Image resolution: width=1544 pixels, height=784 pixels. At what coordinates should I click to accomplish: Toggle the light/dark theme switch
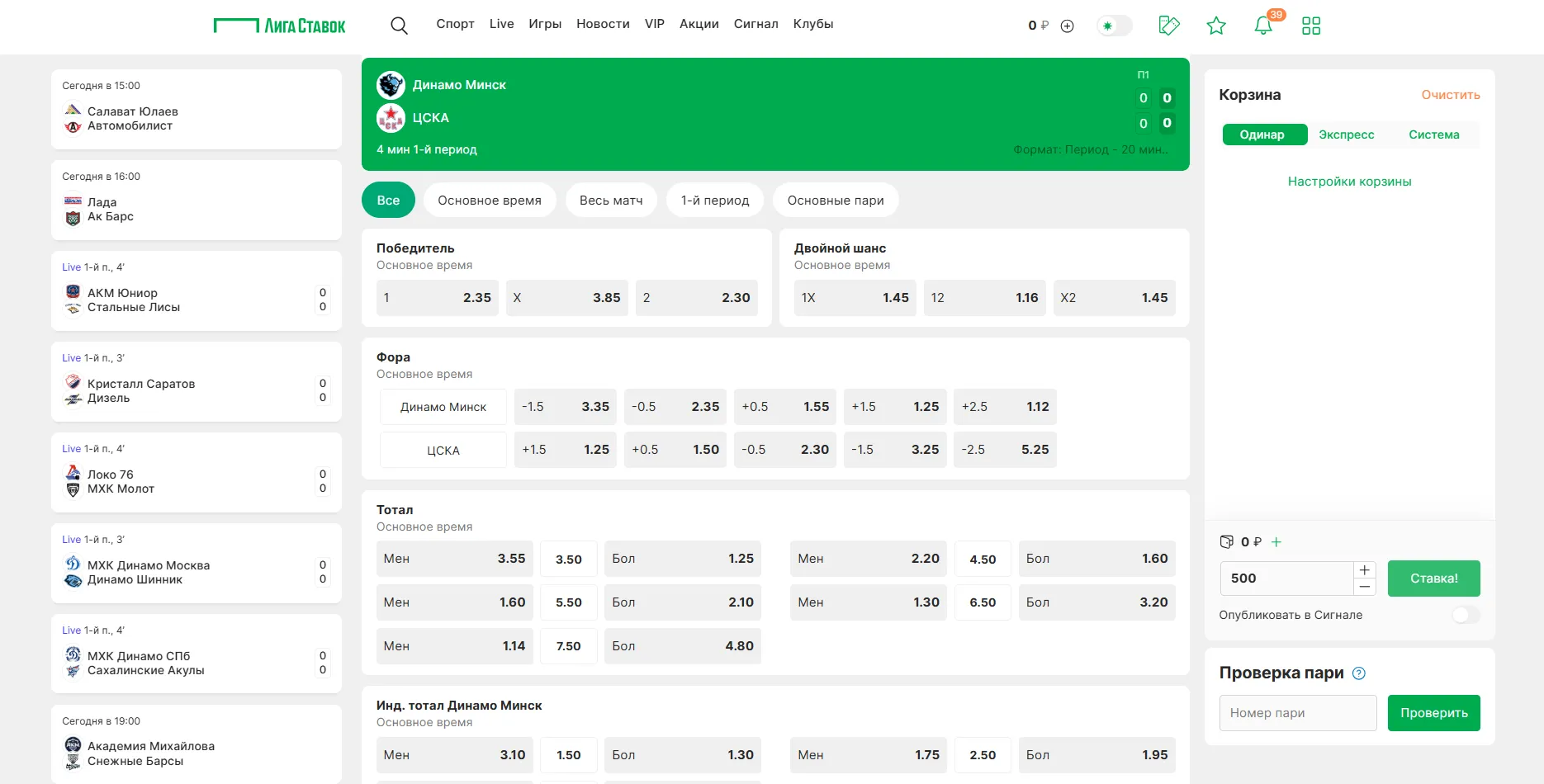pyautogui.click(x=1114, y=26)
